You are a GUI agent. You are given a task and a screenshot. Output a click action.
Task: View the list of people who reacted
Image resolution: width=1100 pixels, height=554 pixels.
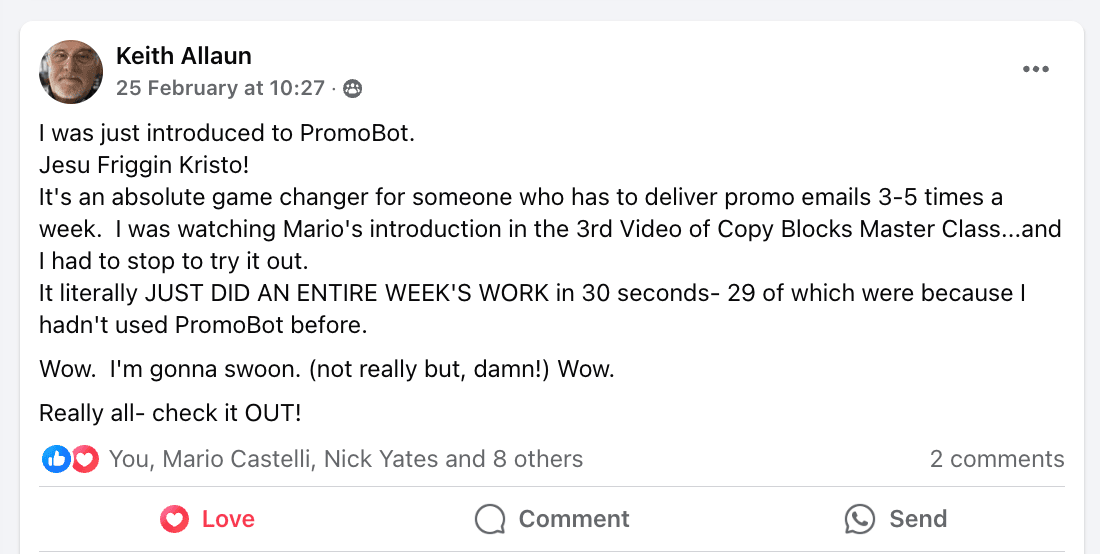point(345,459)
